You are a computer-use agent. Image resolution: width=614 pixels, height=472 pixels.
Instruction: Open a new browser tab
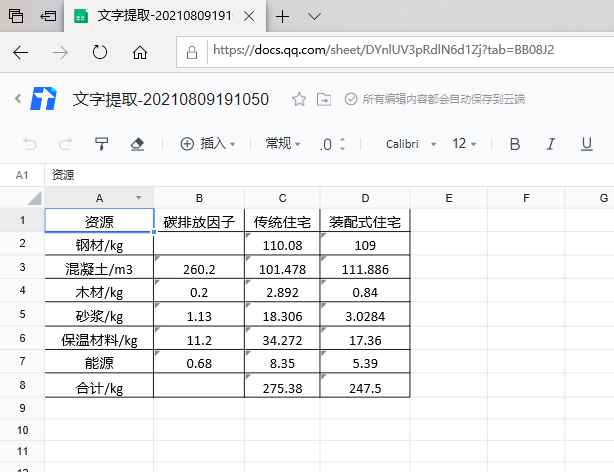tap(283, 16)
